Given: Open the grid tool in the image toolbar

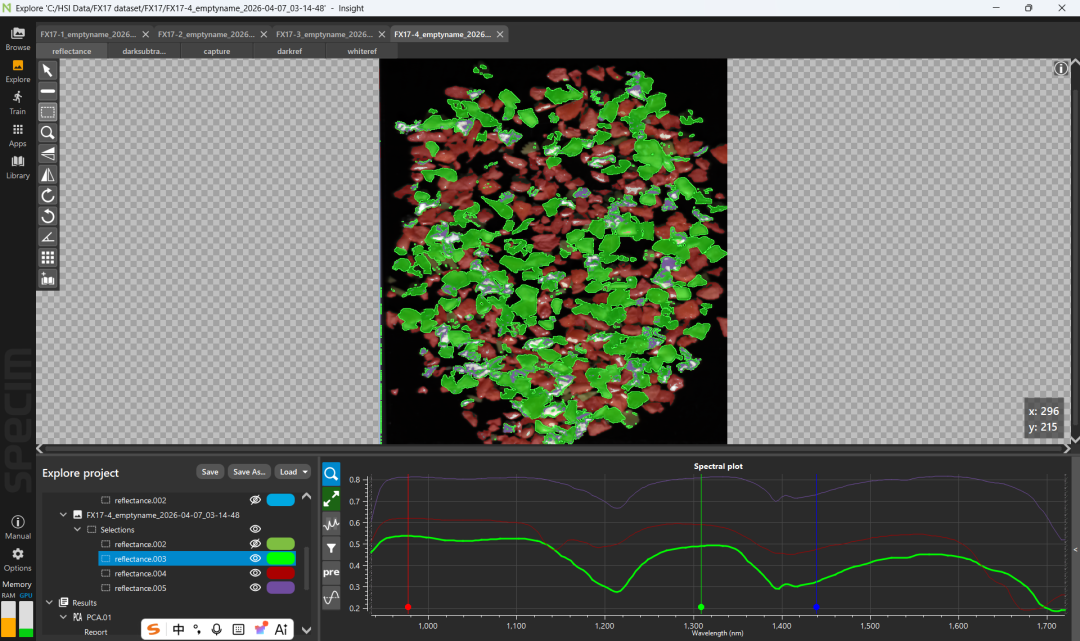Looking at the screenshot, I should 48,258.
